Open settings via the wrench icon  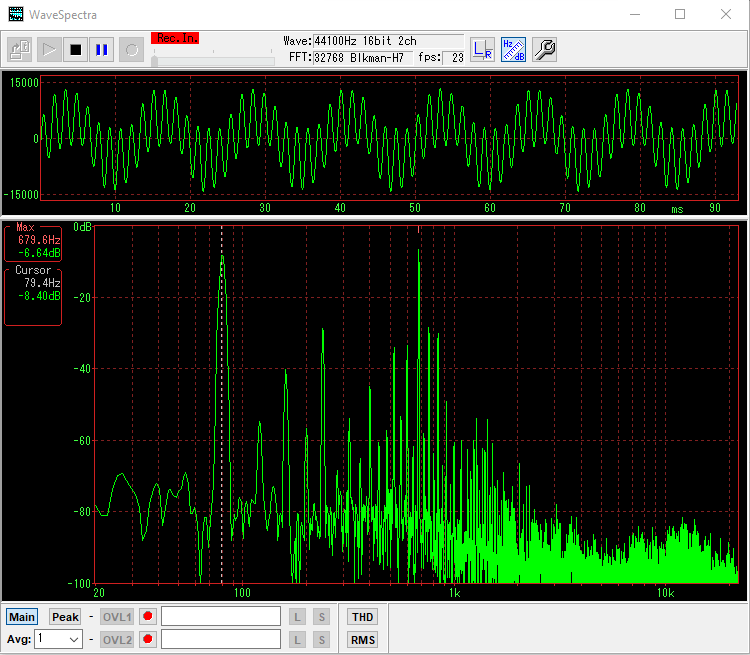tap(544, 50)
